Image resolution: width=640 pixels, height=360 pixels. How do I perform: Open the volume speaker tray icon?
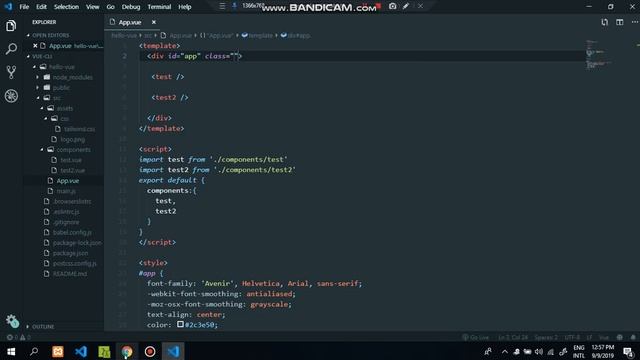(x=539, y=351)
